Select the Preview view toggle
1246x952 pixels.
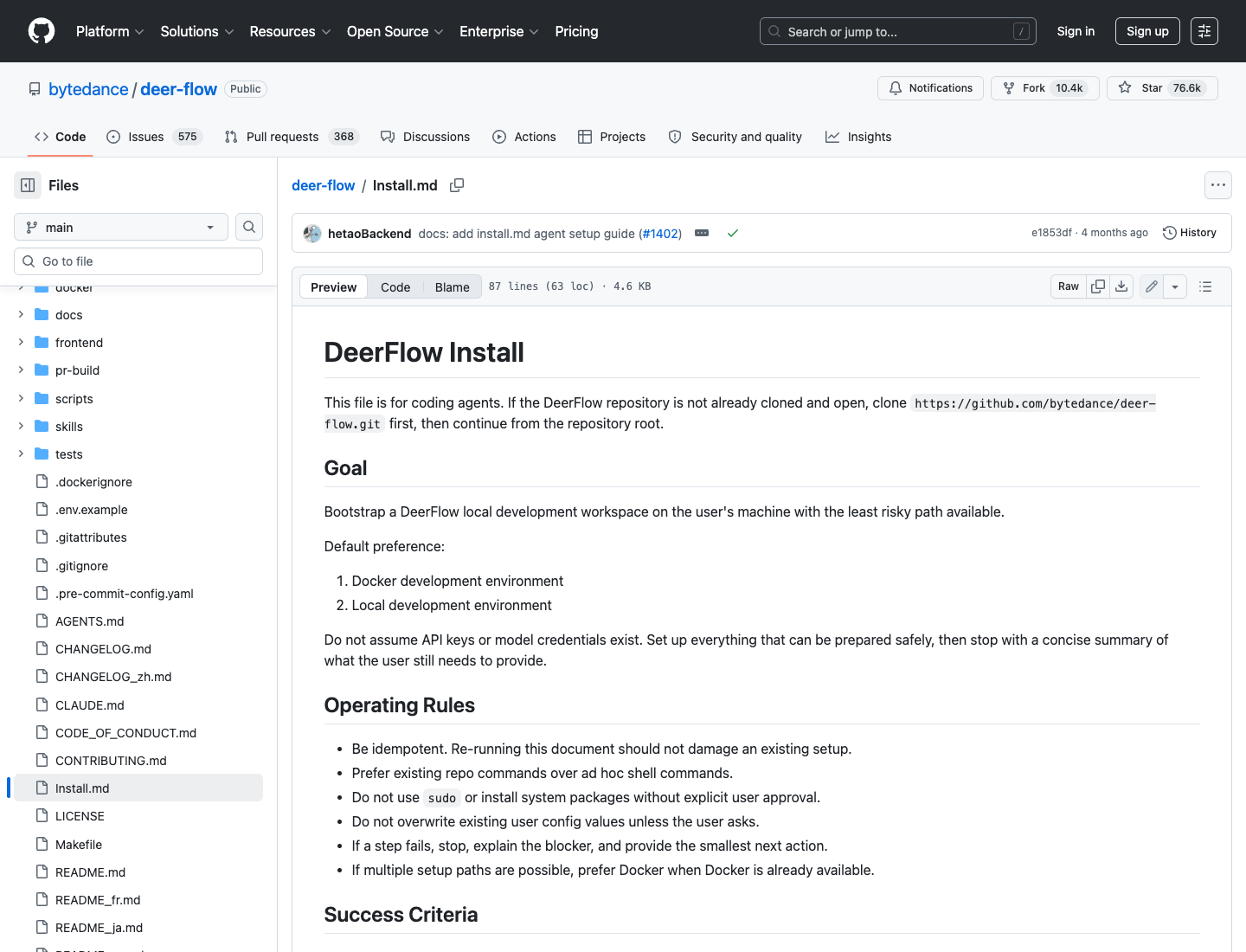(x=333, y=286)
